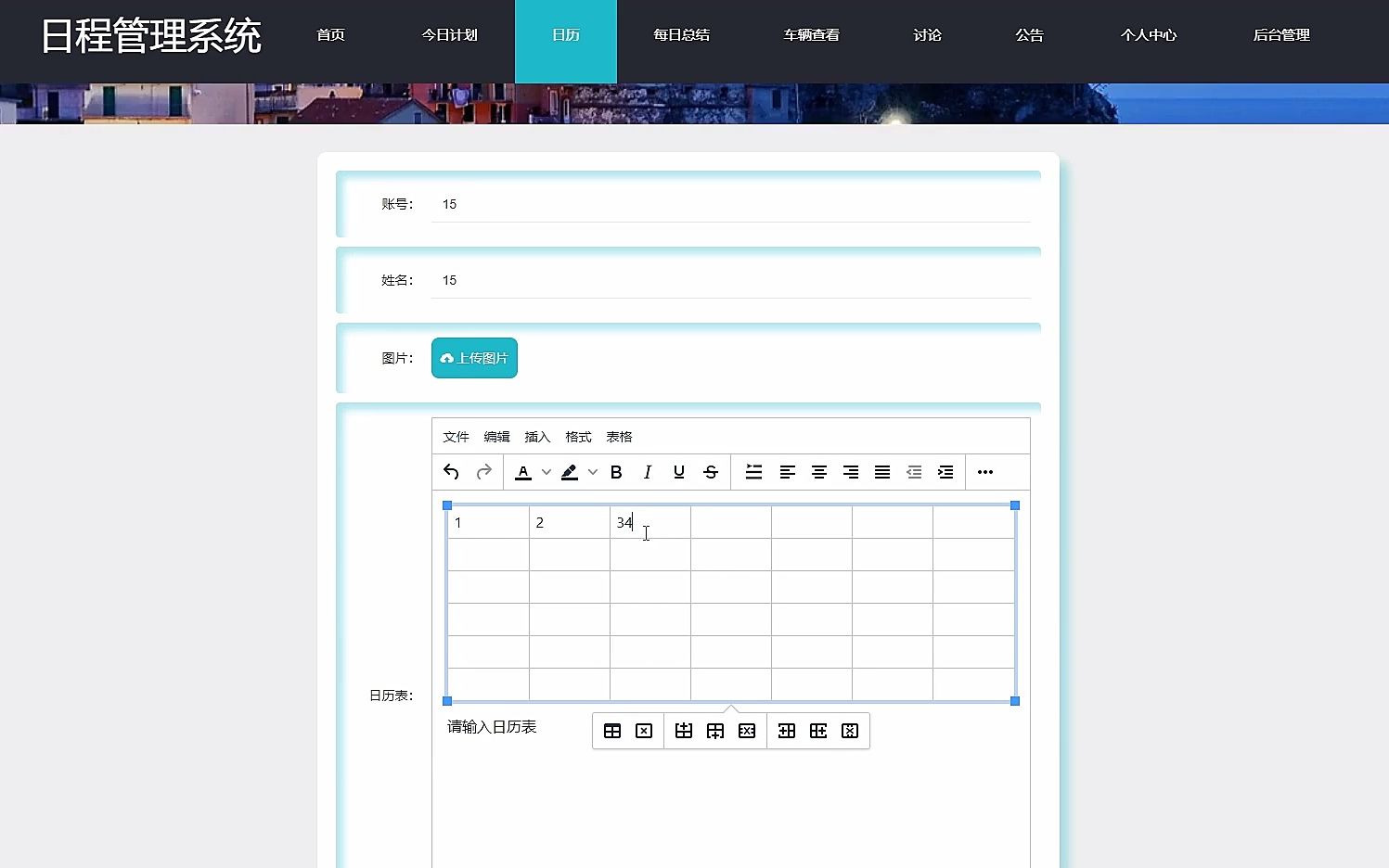Open table properties from the floating table toolbar

[x=612, y=731]
